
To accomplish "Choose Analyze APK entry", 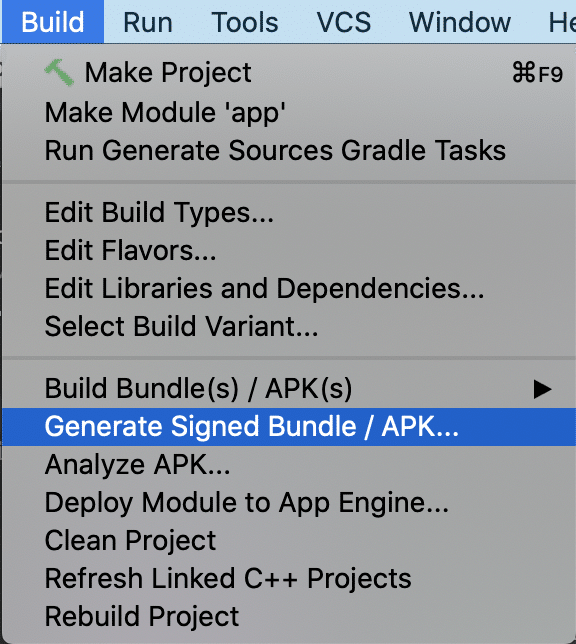I will pos(289,465).
